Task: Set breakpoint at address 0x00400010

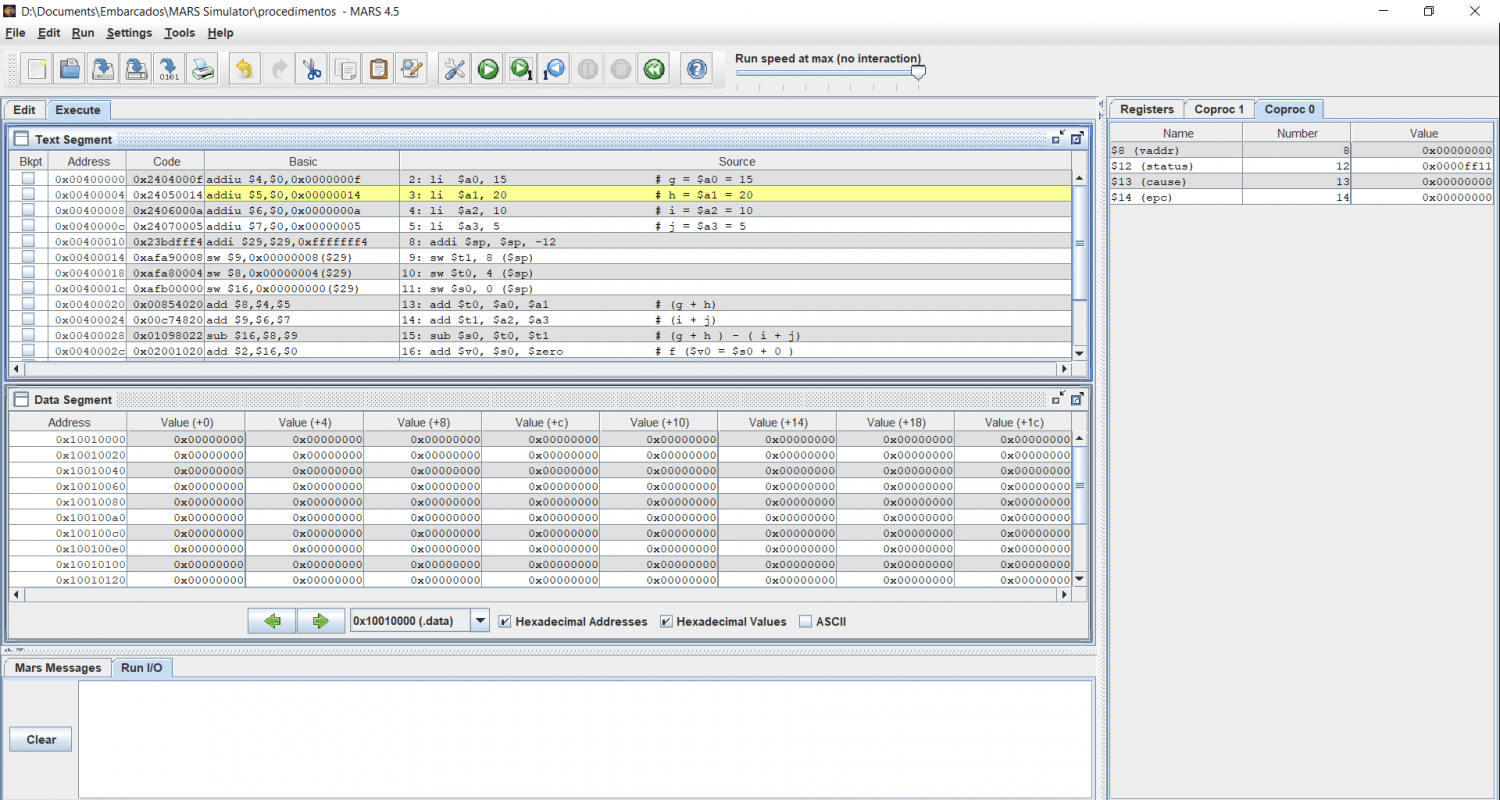Action: point(28,241)
